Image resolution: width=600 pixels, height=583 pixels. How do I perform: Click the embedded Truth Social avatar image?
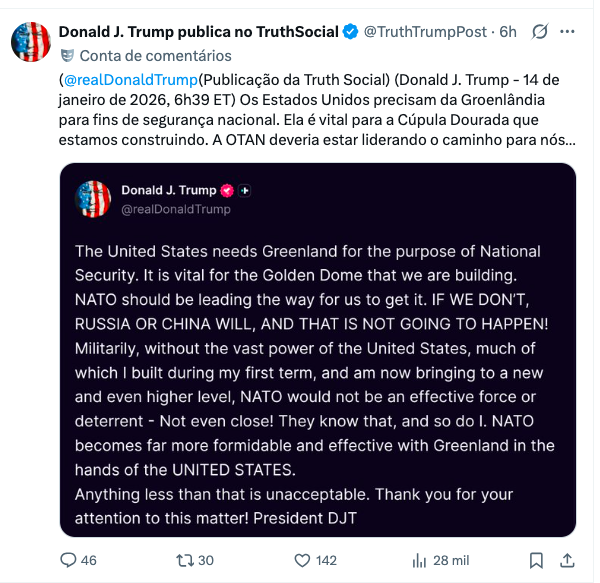point(93,199)
